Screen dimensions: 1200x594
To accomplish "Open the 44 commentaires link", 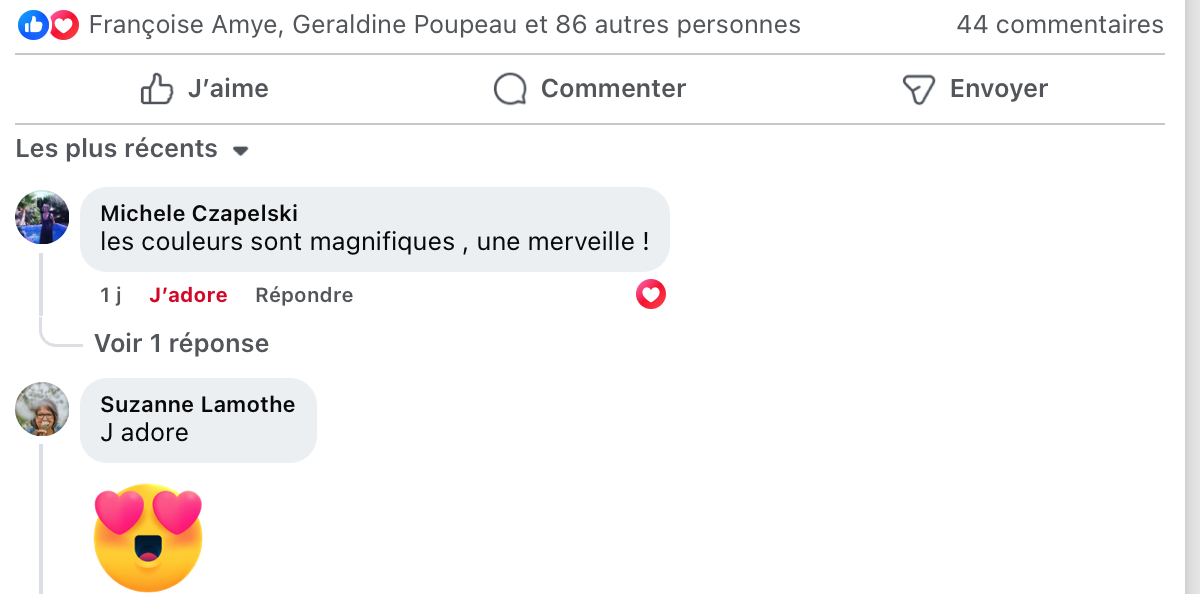I will pyautogui.click(x=1059, y=25).
